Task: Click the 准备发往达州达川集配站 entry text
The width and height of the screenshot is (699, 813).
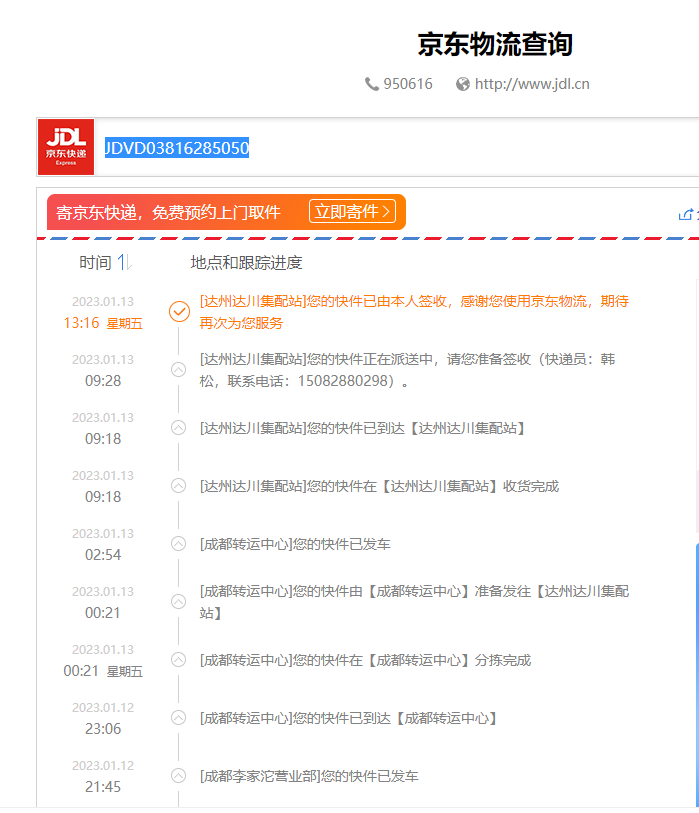Action: tap(414, 602)
